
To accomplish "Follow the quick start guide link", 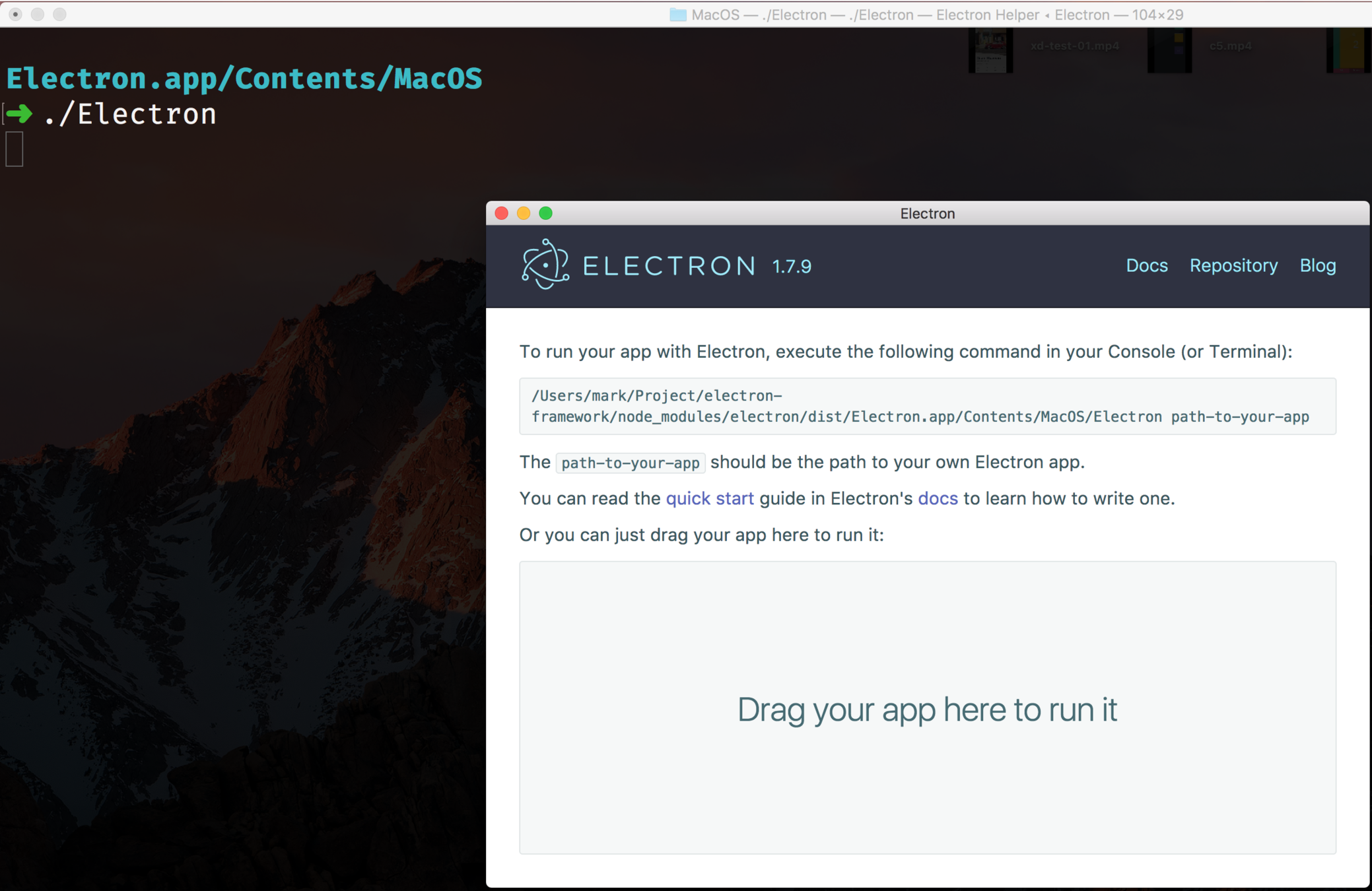I will click(709, 498).
